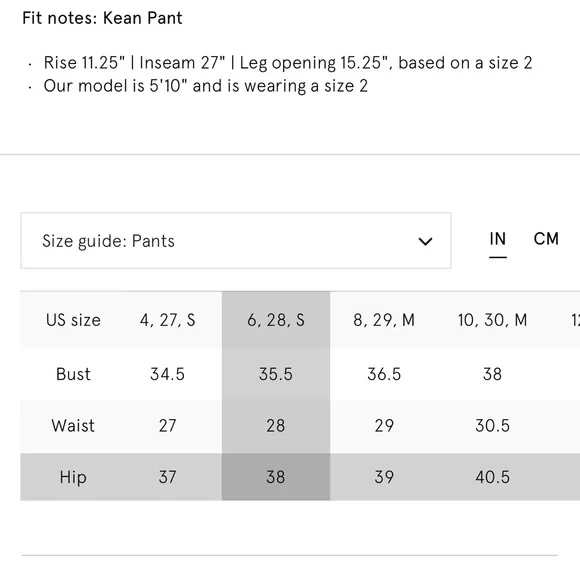Click the Waist row label

[73, 425]
